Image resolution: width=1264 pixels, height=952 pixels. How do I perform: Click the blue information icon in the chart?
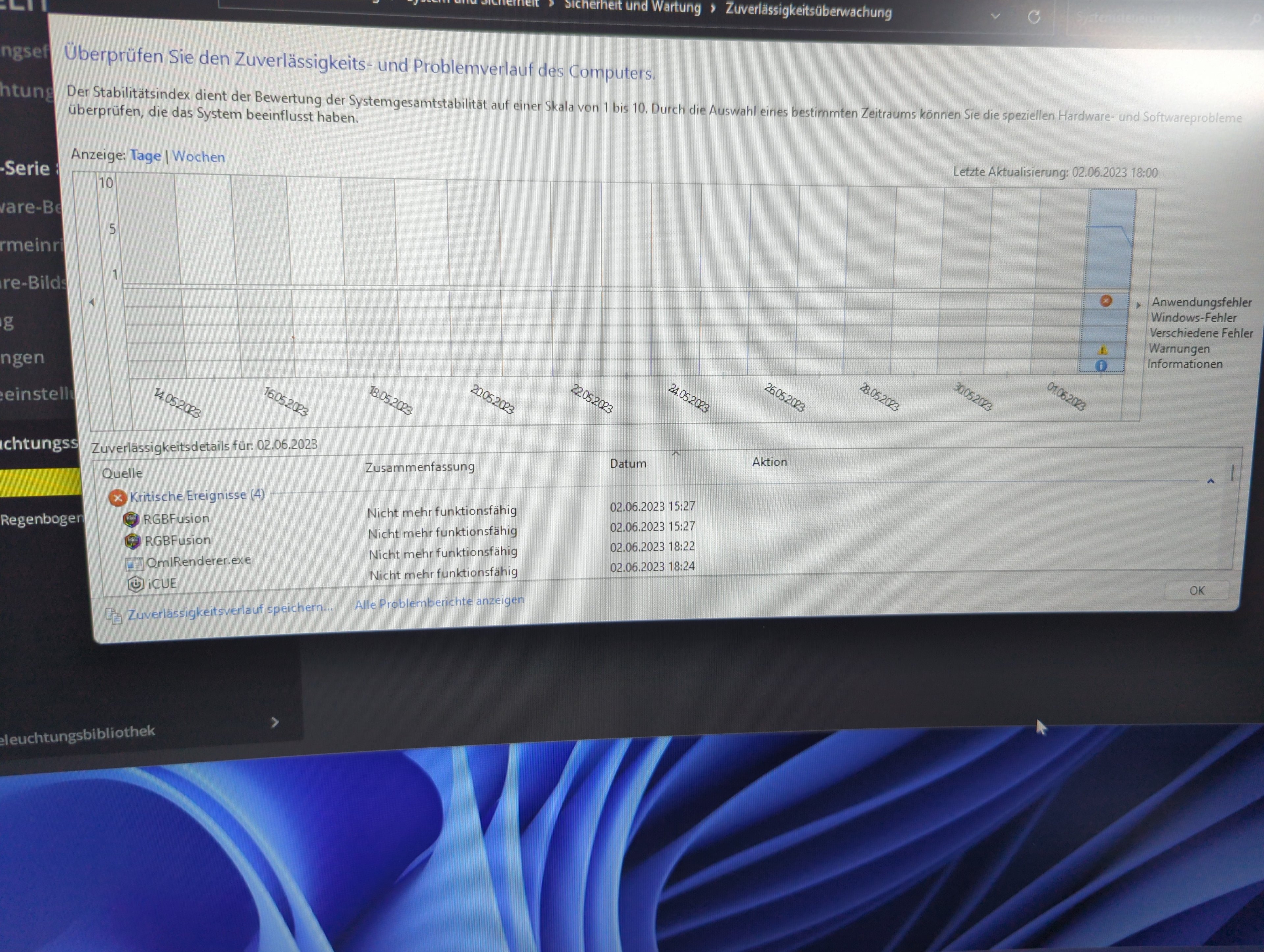click(1101, 366)
